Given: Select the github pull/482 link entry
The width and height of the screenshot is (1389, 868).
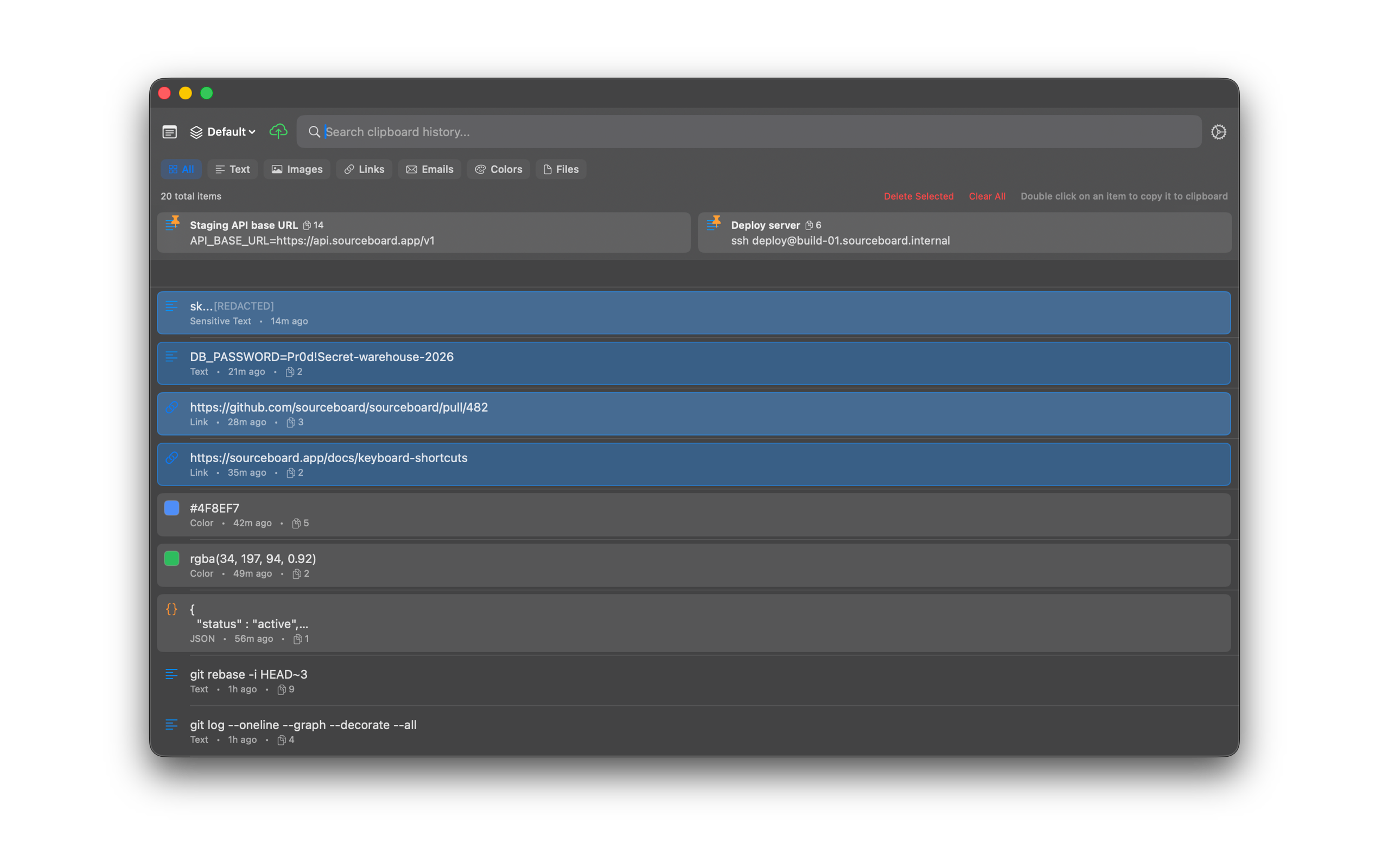Looking at the screenshot, I should tap(694, 414).
